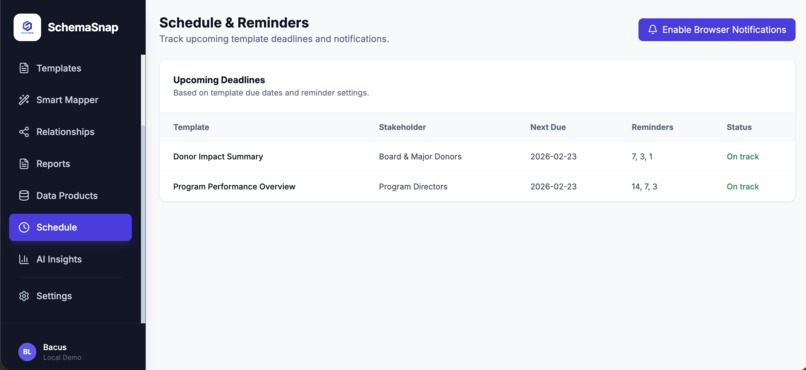Select the Schedule clock icon
The height and width of the screenshot is (370, 806).
click(x=24, y=227)
